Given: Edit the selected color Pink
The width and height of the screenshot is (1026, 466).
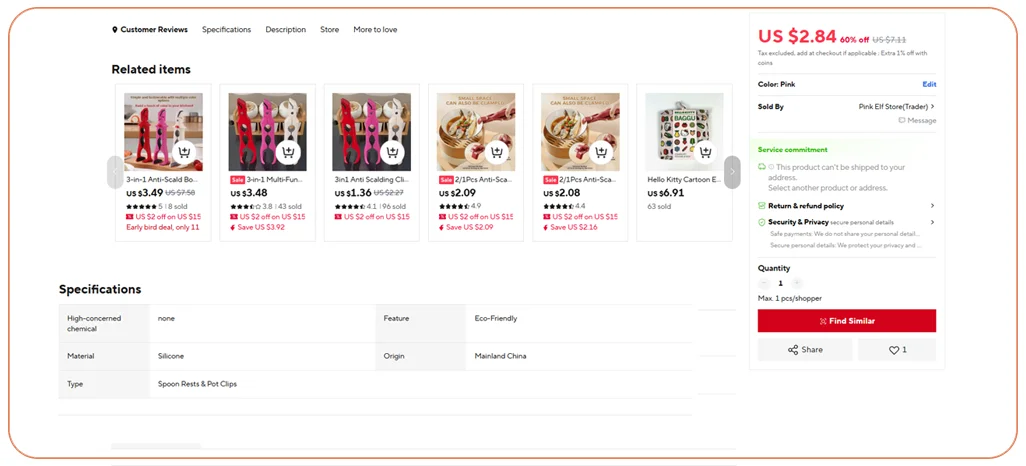Looking at the screenshot, I should point(929,84).
